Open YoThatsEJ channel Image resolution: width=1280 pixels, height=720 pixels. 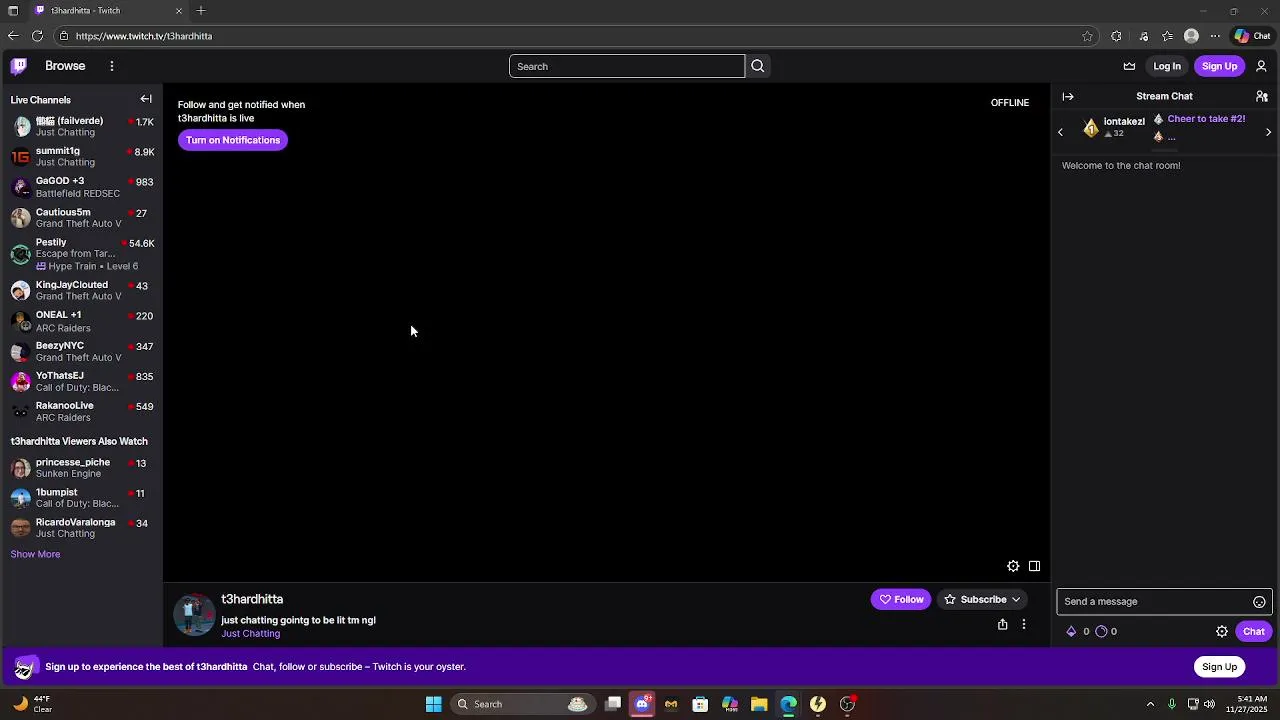[81, 381]
